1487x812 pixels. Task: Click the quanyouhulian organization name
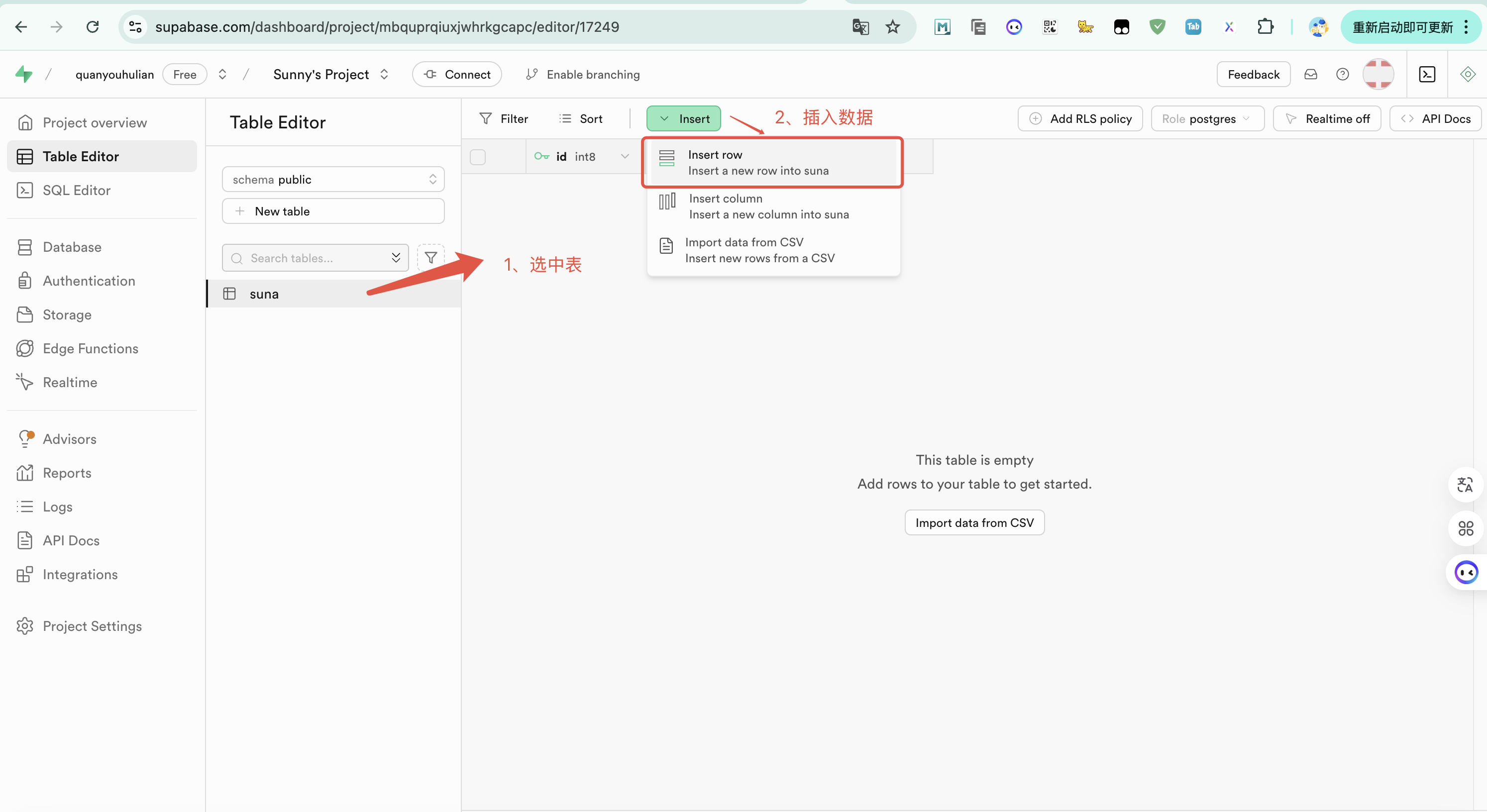tap(114, 75)
